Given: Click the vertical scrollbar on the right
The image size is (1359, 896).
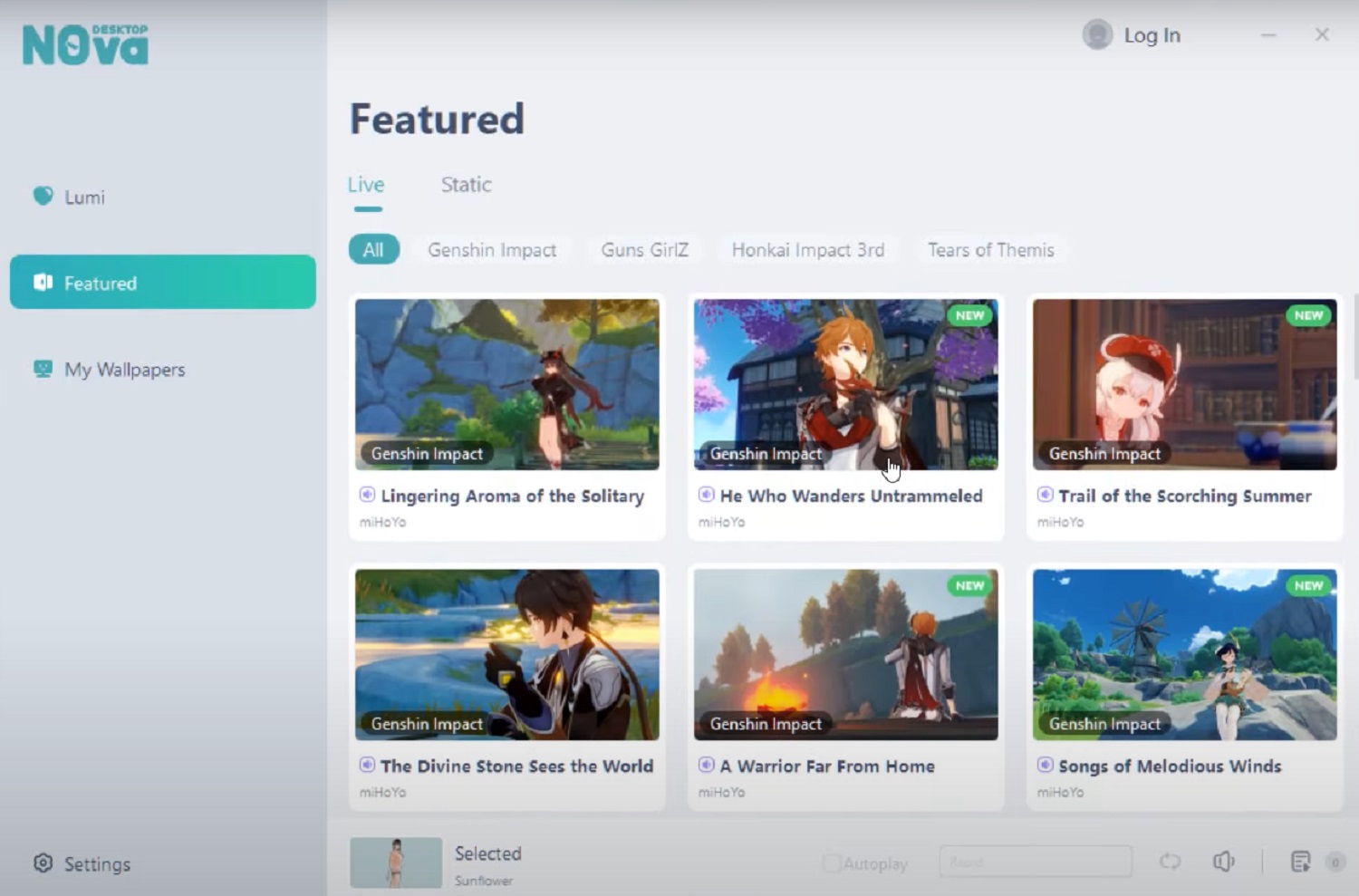Looking at the screenshot, I should click(1355, 335).
